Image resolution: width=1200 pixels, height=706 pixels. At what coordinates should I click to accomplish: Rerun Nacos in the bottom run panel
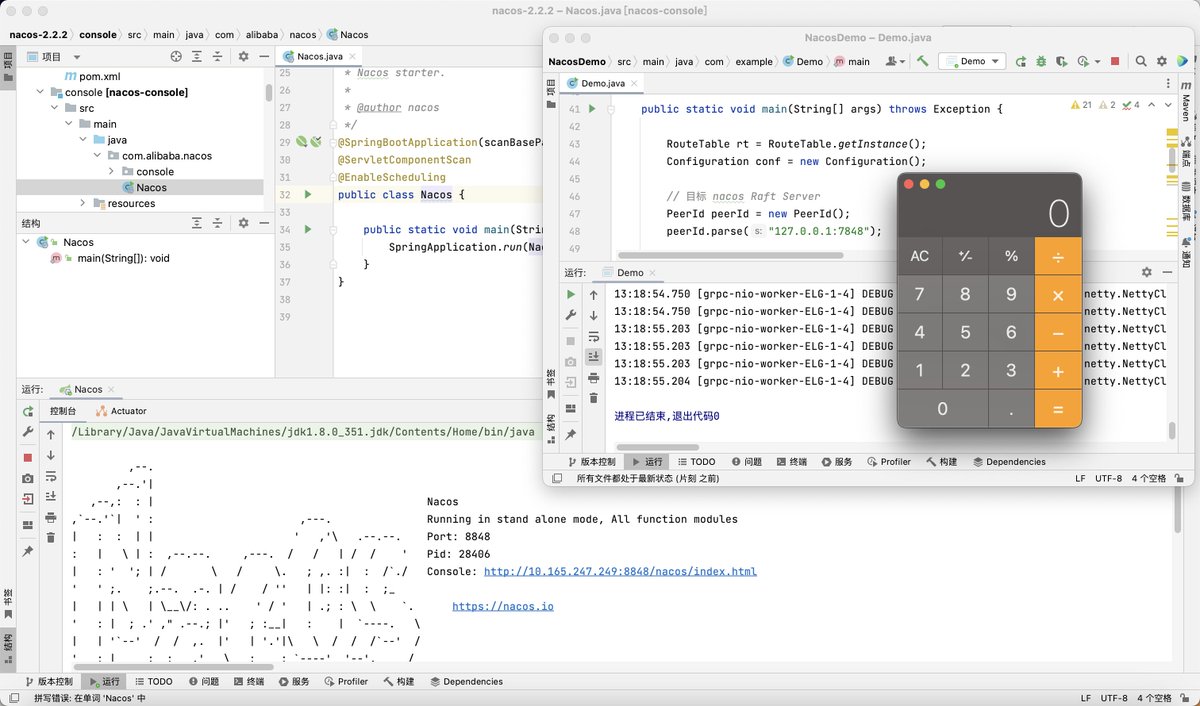pos(28,411)
